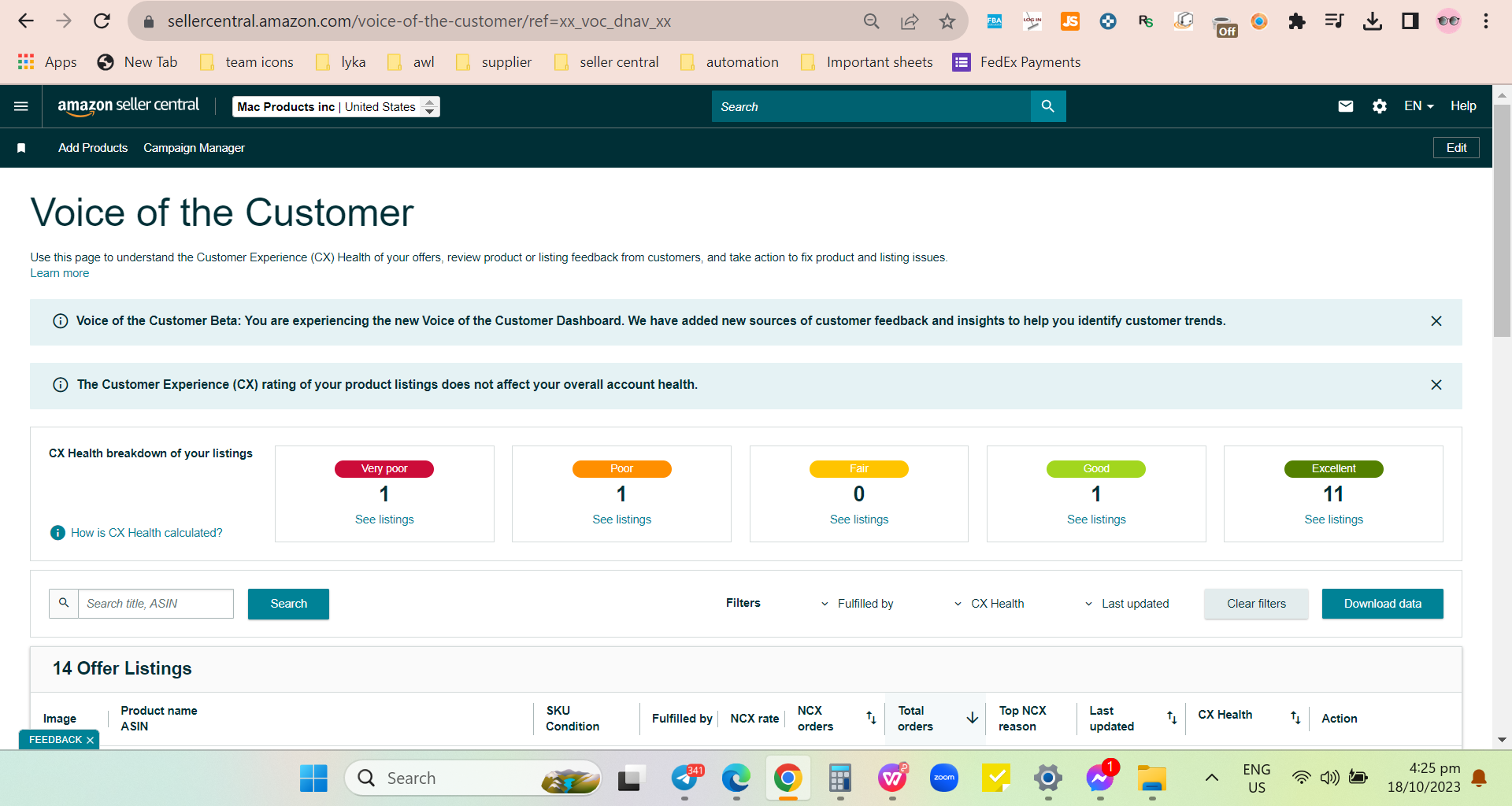
Task: Show hidden icons in system tray
Action: pos(1212,778)
